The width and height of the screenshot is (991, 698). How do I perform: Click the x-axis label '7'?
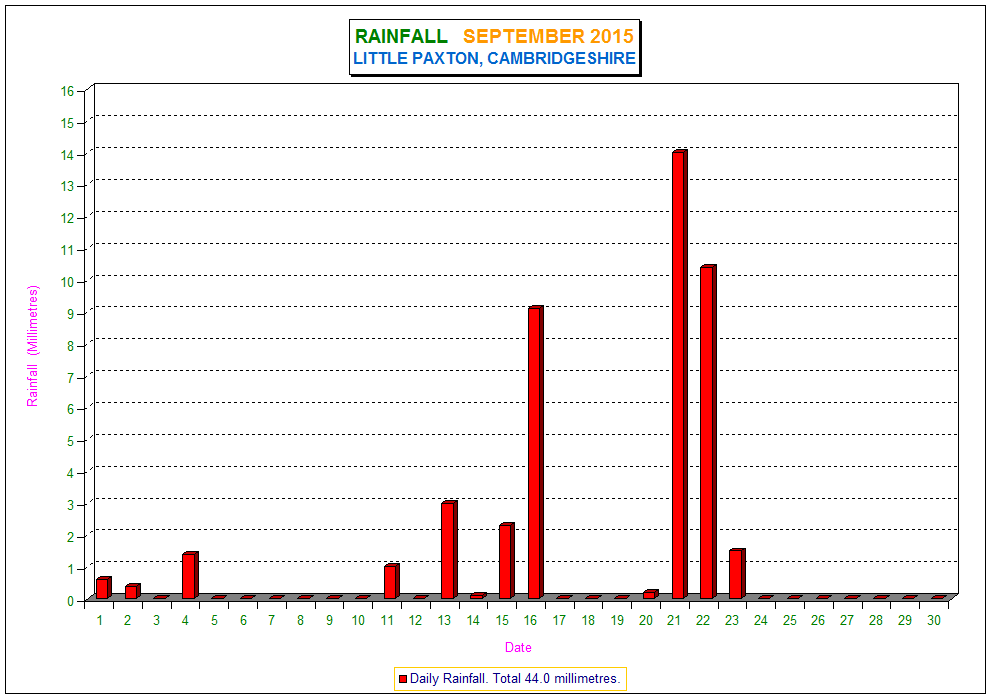(272, 620)
